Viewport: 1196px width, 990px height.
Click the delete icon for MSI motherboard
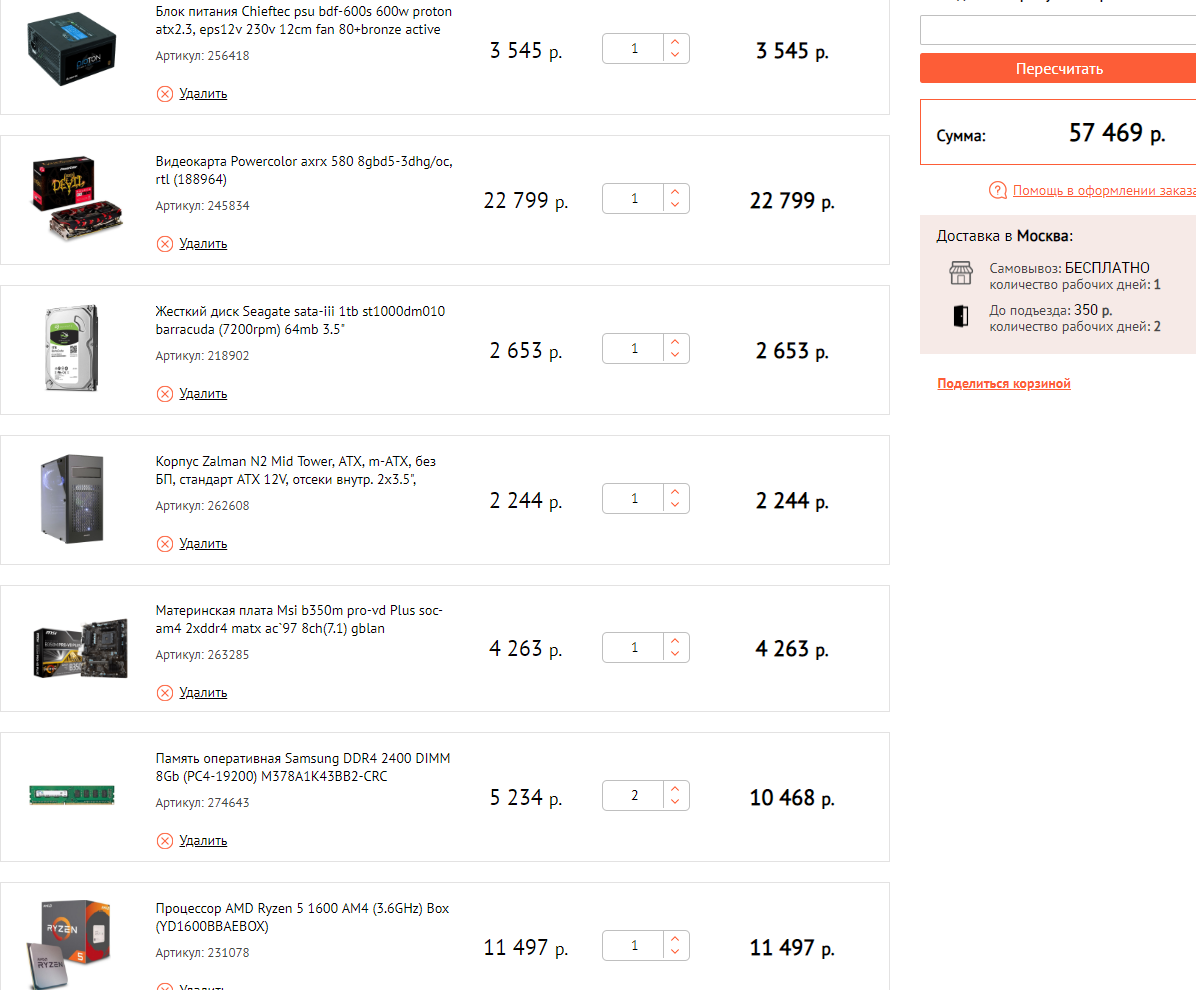pos(165,693)
